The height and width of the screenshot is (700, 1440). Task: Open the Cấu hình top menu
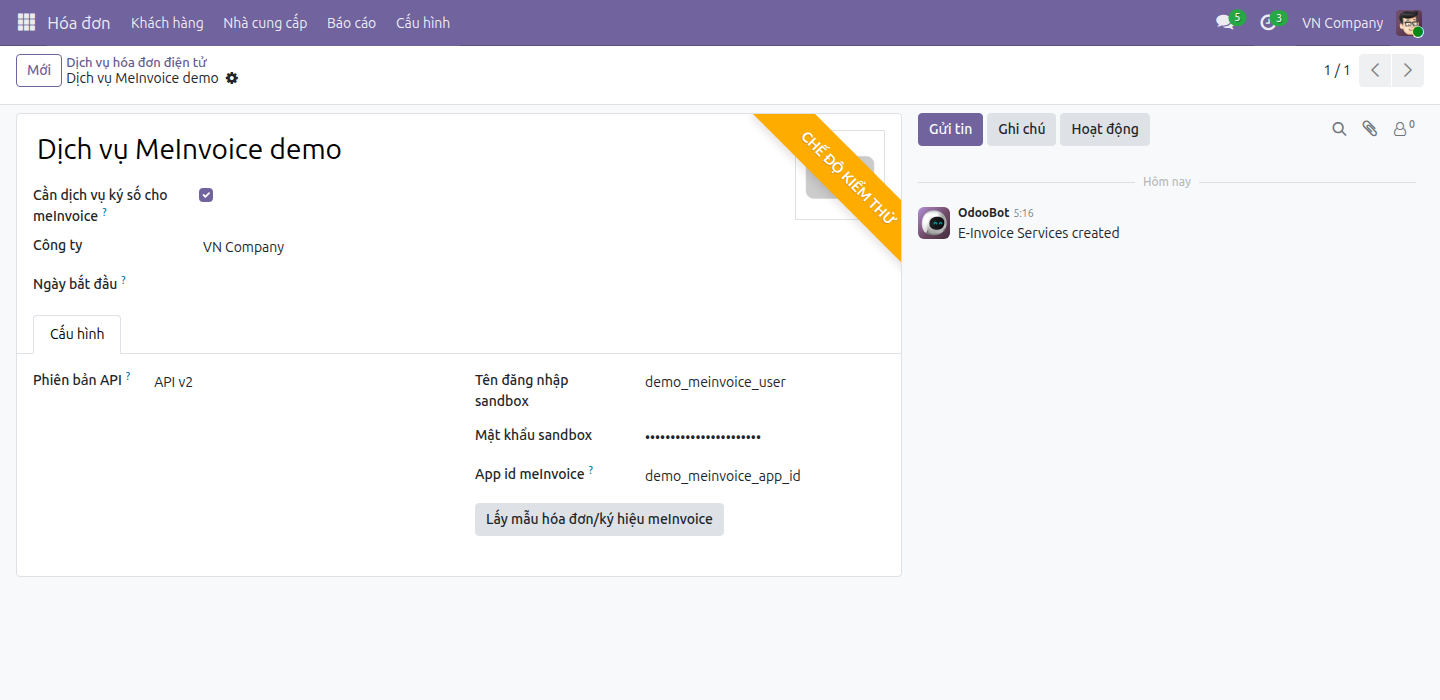click(423, 23)
